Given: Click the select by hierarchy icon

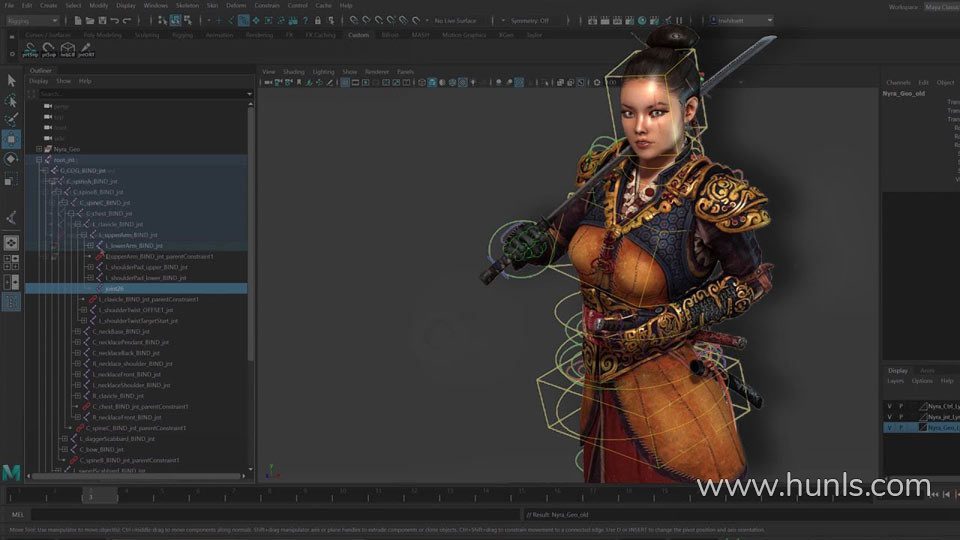Looking at the screenshot, I should pyautogui.click(x=162, y=21).
